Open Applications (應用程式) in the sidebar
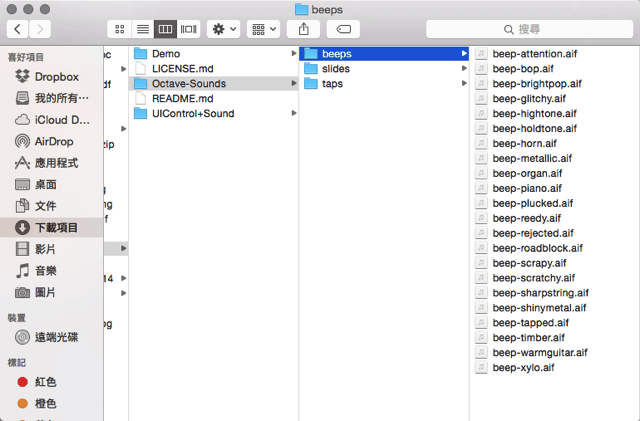Viewport: 640px width, 421px height. 51,163
